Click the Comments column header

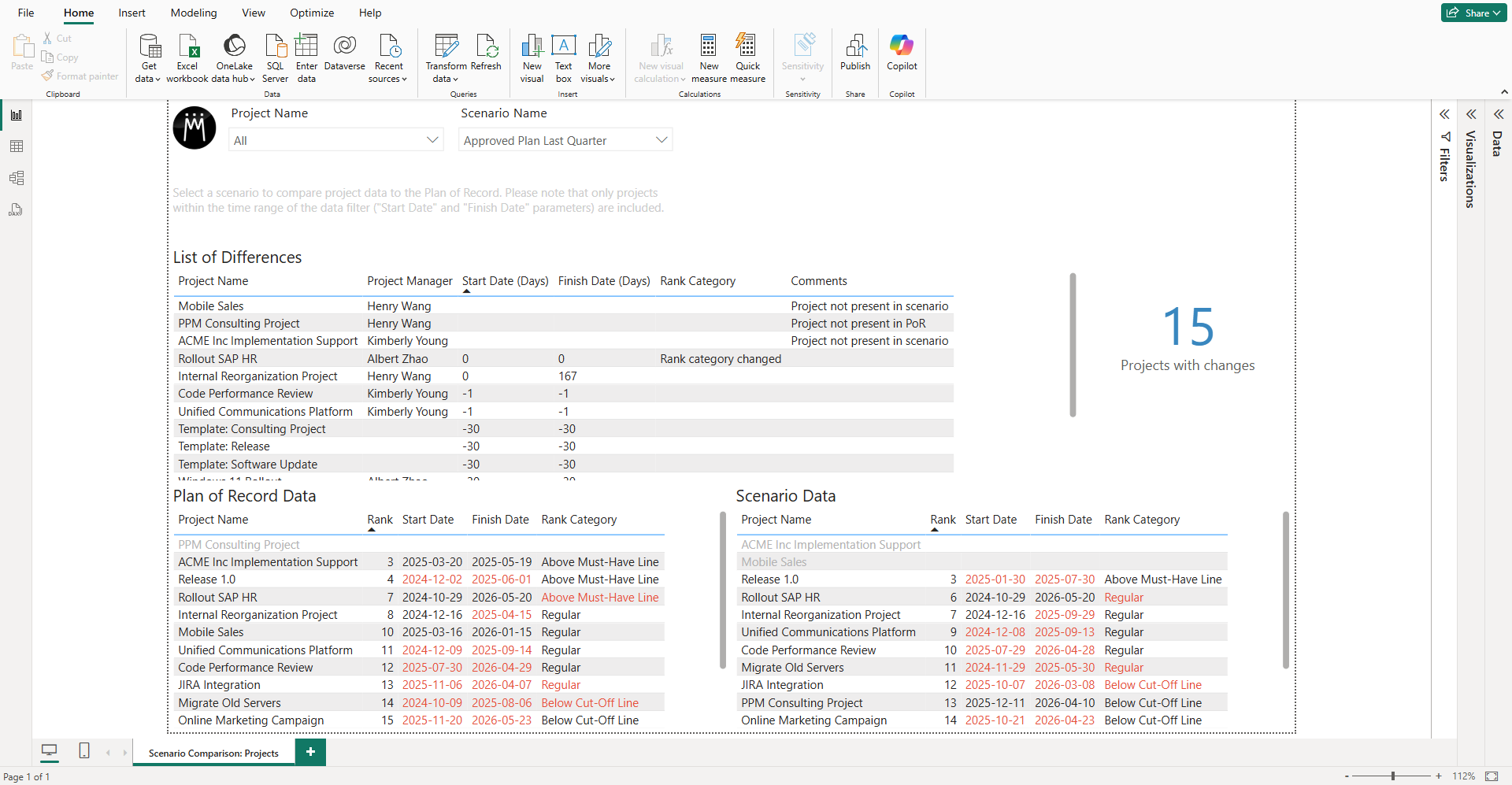(819, 281)
